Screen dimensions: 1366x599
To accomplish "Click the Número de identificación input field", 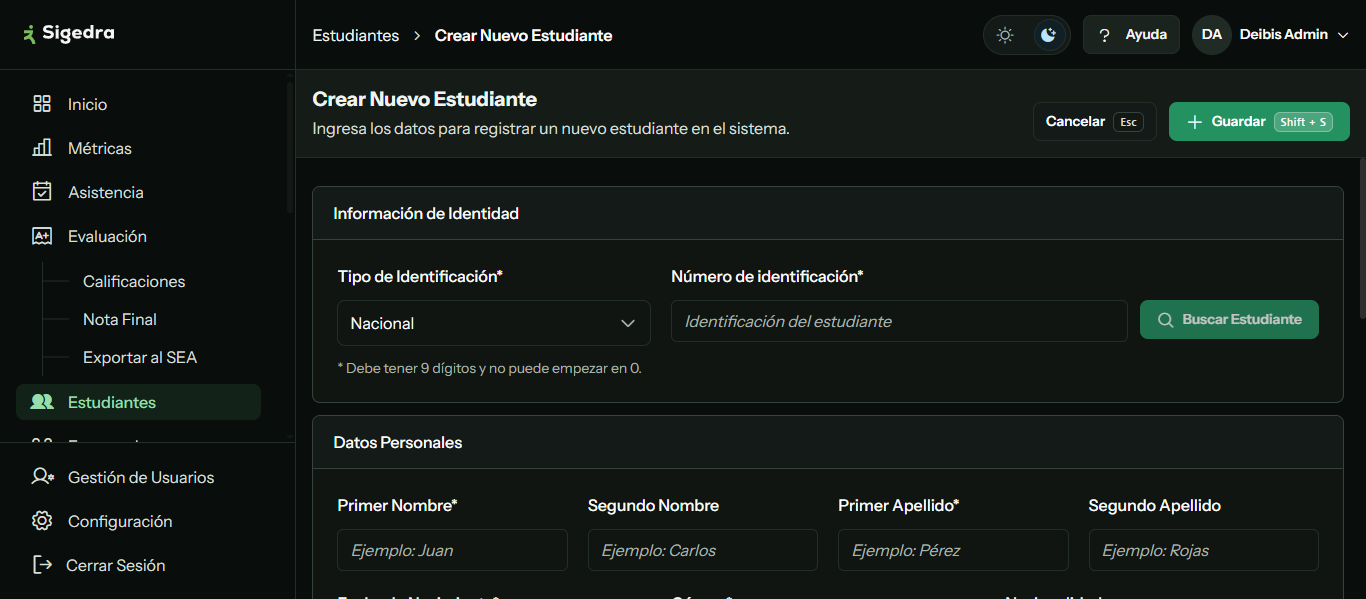I will tap(899, 321).
